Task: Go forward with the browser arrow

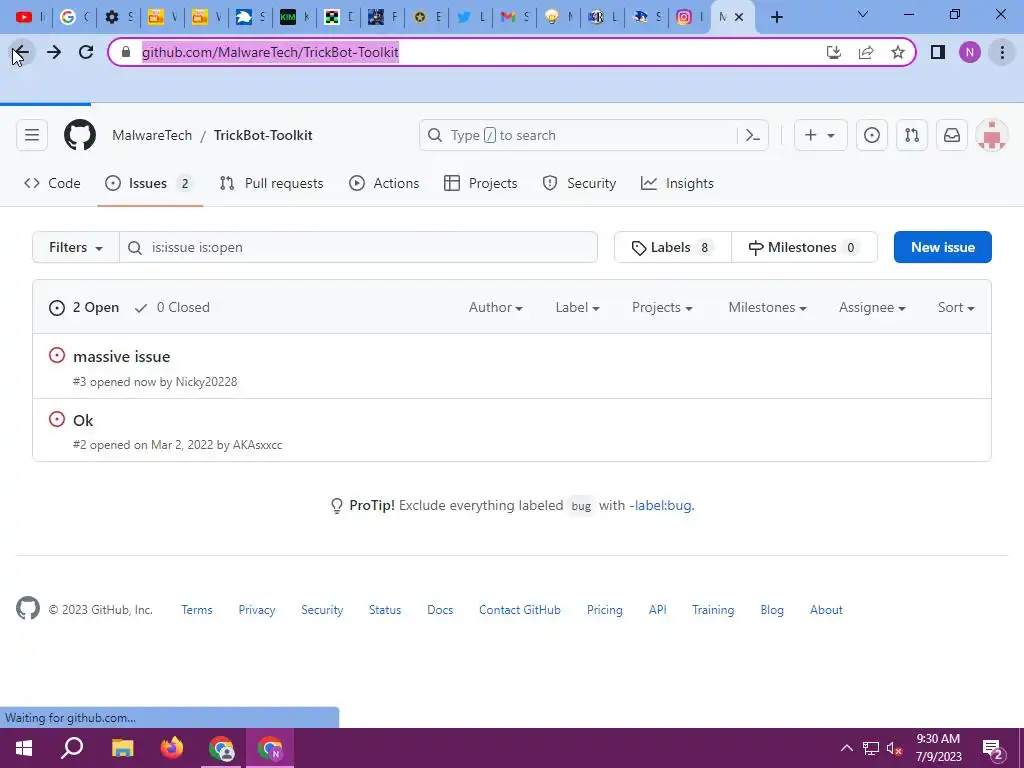Action: click(x=54, y=52)
